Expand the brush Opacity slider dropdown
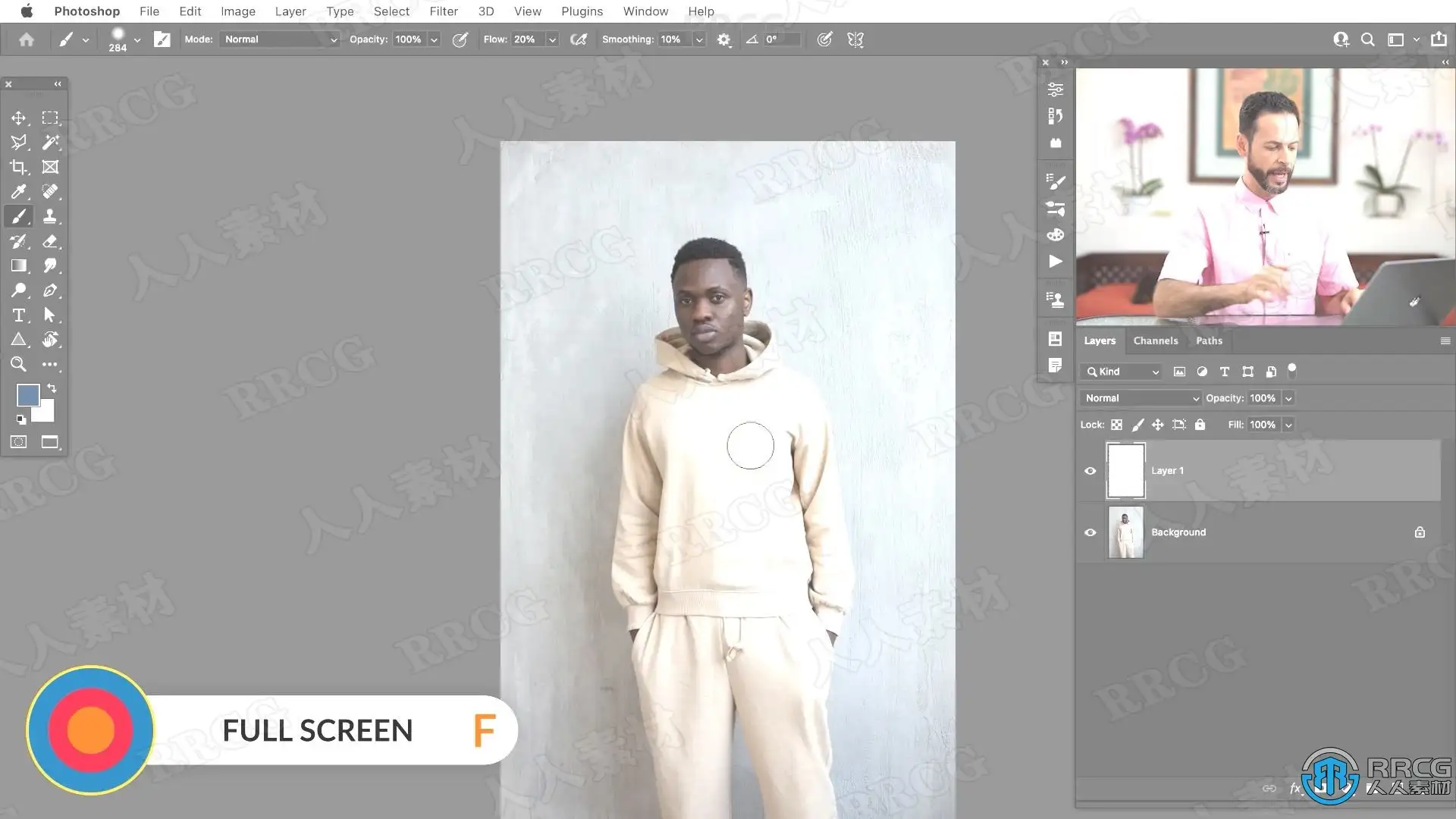 (434, 39)
